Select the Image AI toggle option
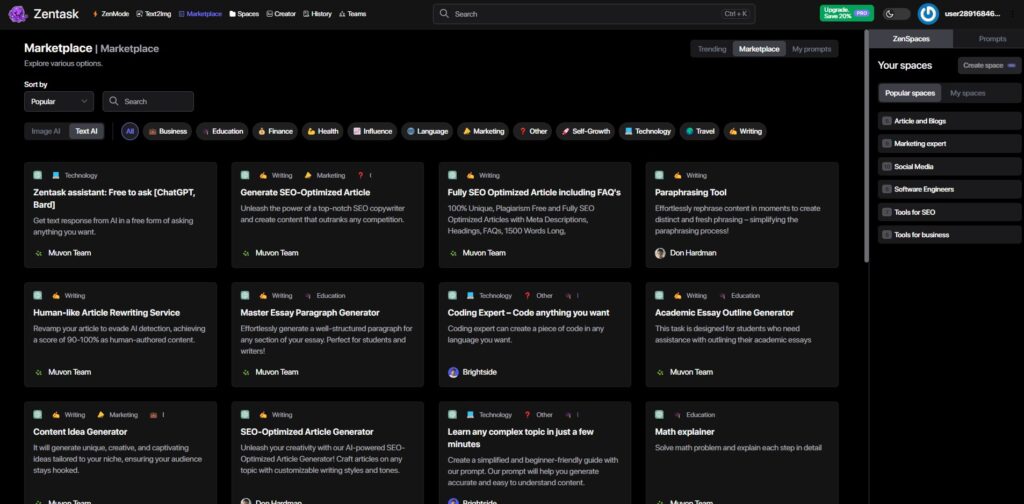1024x504 pixels. pyautogui.click(x=46, y=131)
